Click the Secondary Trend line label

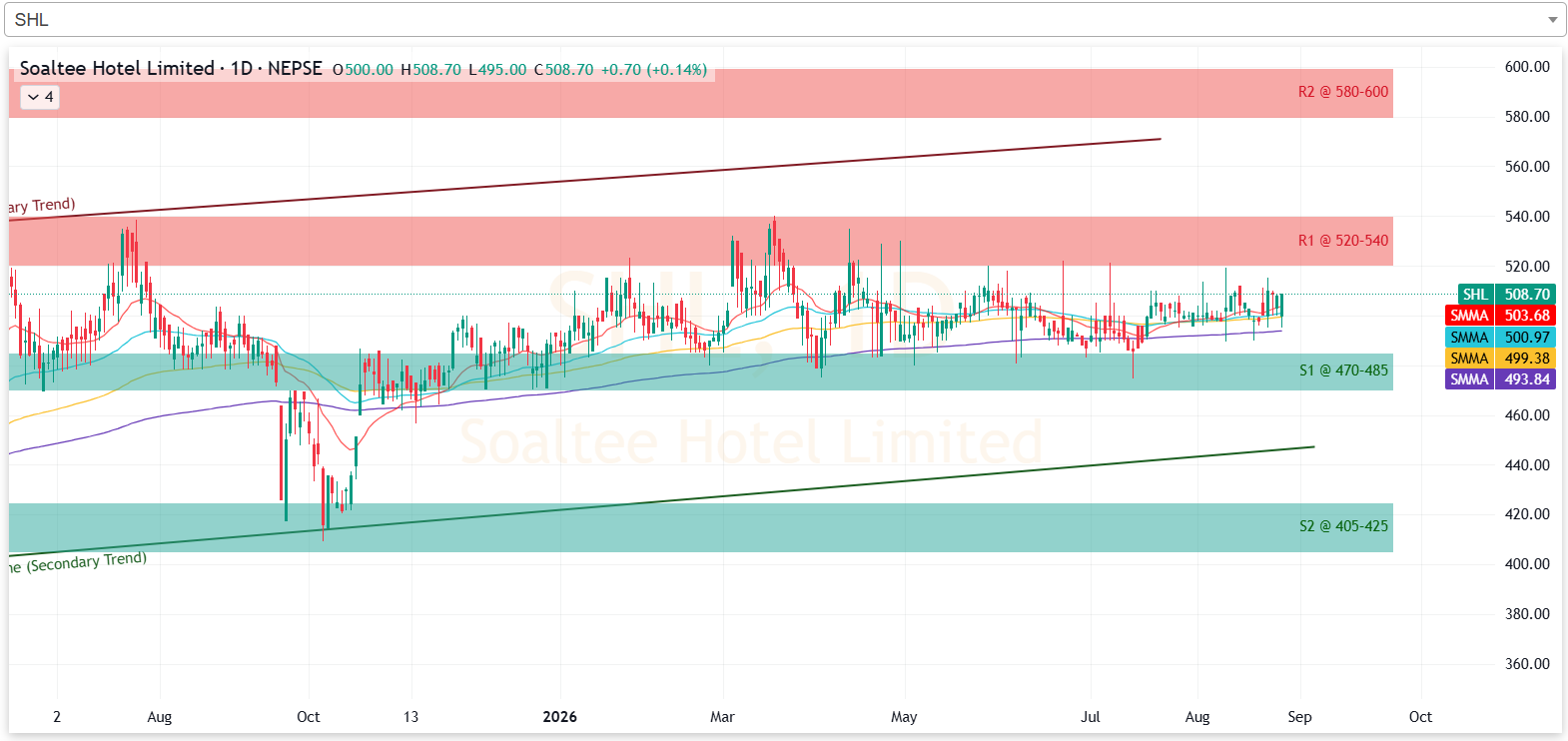pos(78,562)
